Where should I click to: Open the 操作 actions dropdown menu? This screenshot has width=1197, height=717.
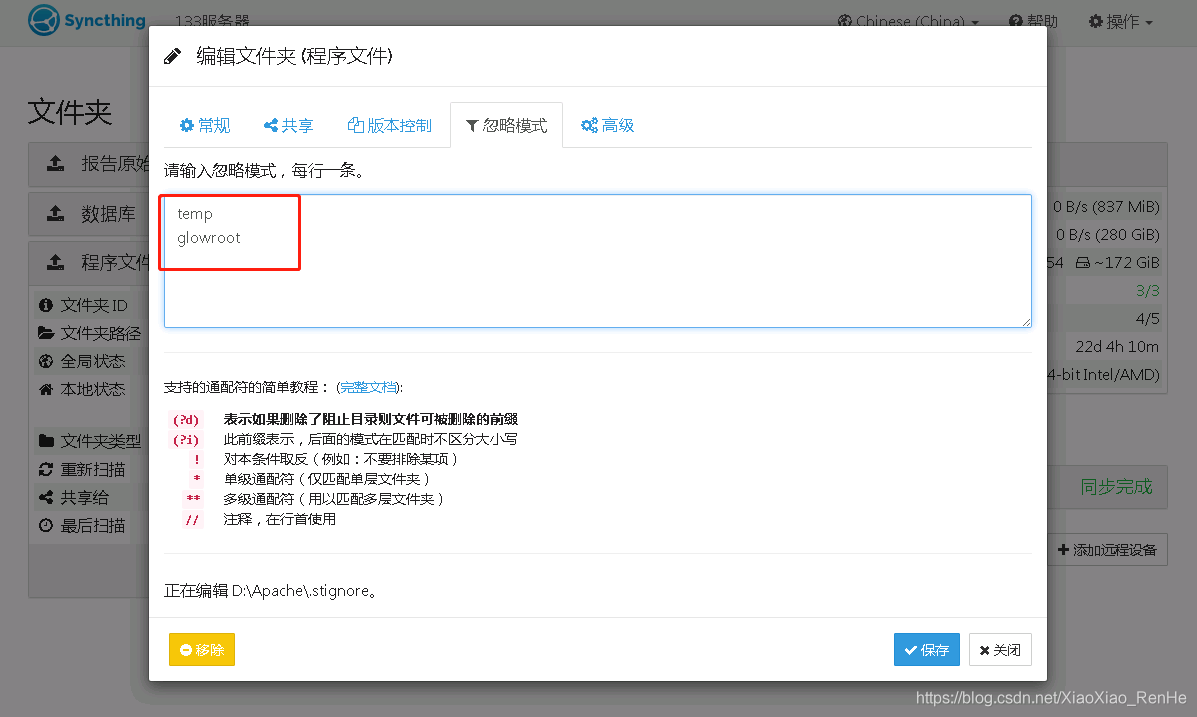(1120, 21)
